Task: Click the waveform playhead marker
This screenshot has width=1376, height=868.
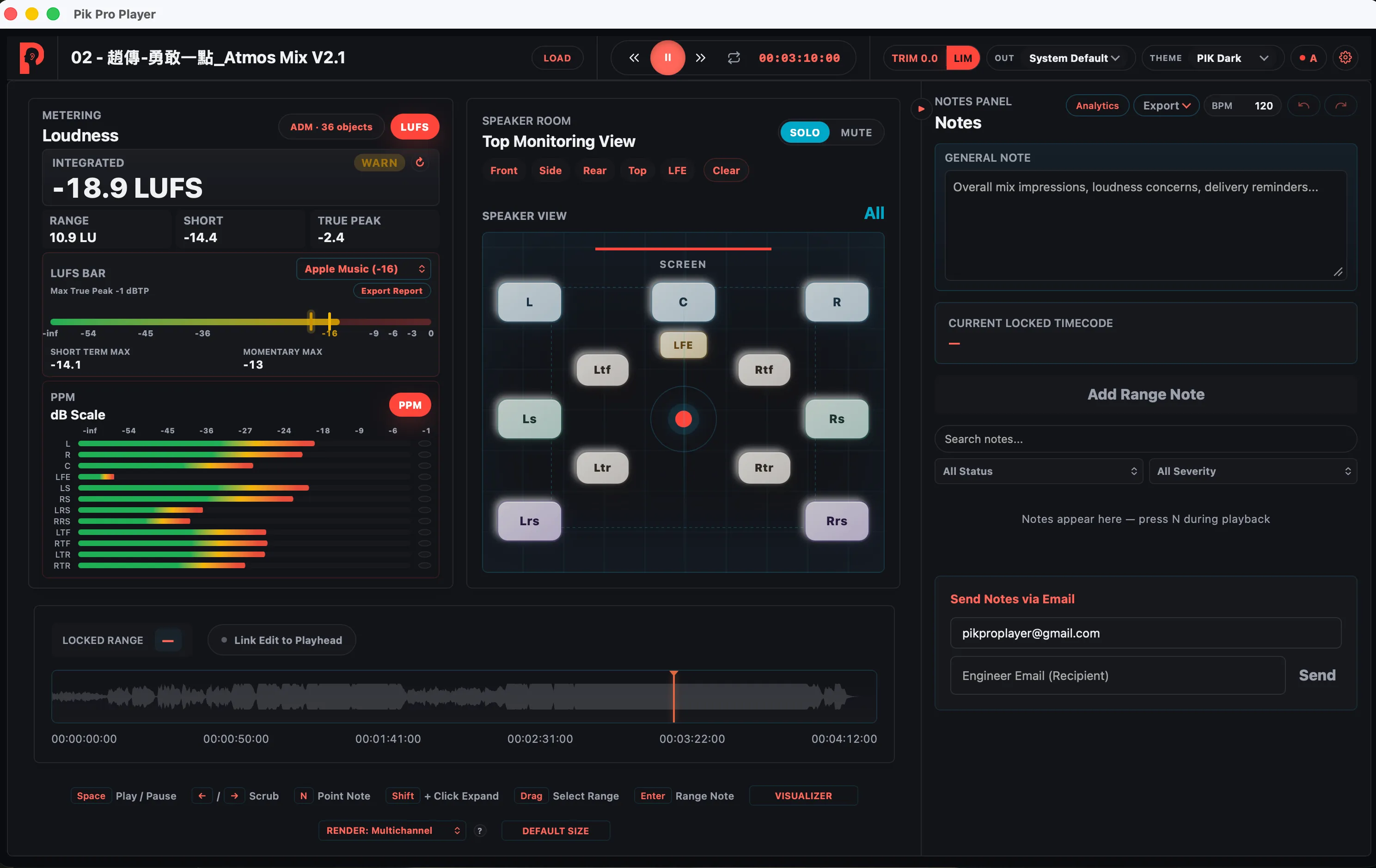Action: click(674, 696)
